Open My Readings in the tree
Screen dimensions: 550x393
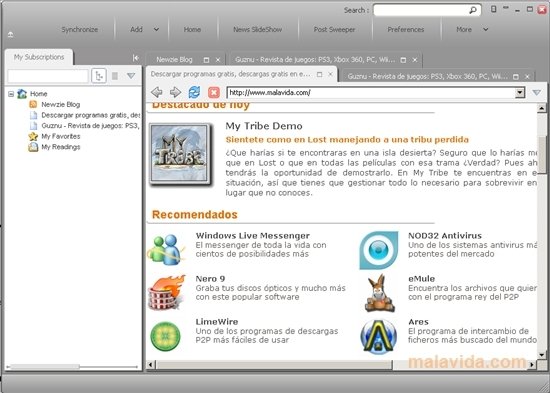[x=61, y=147]
